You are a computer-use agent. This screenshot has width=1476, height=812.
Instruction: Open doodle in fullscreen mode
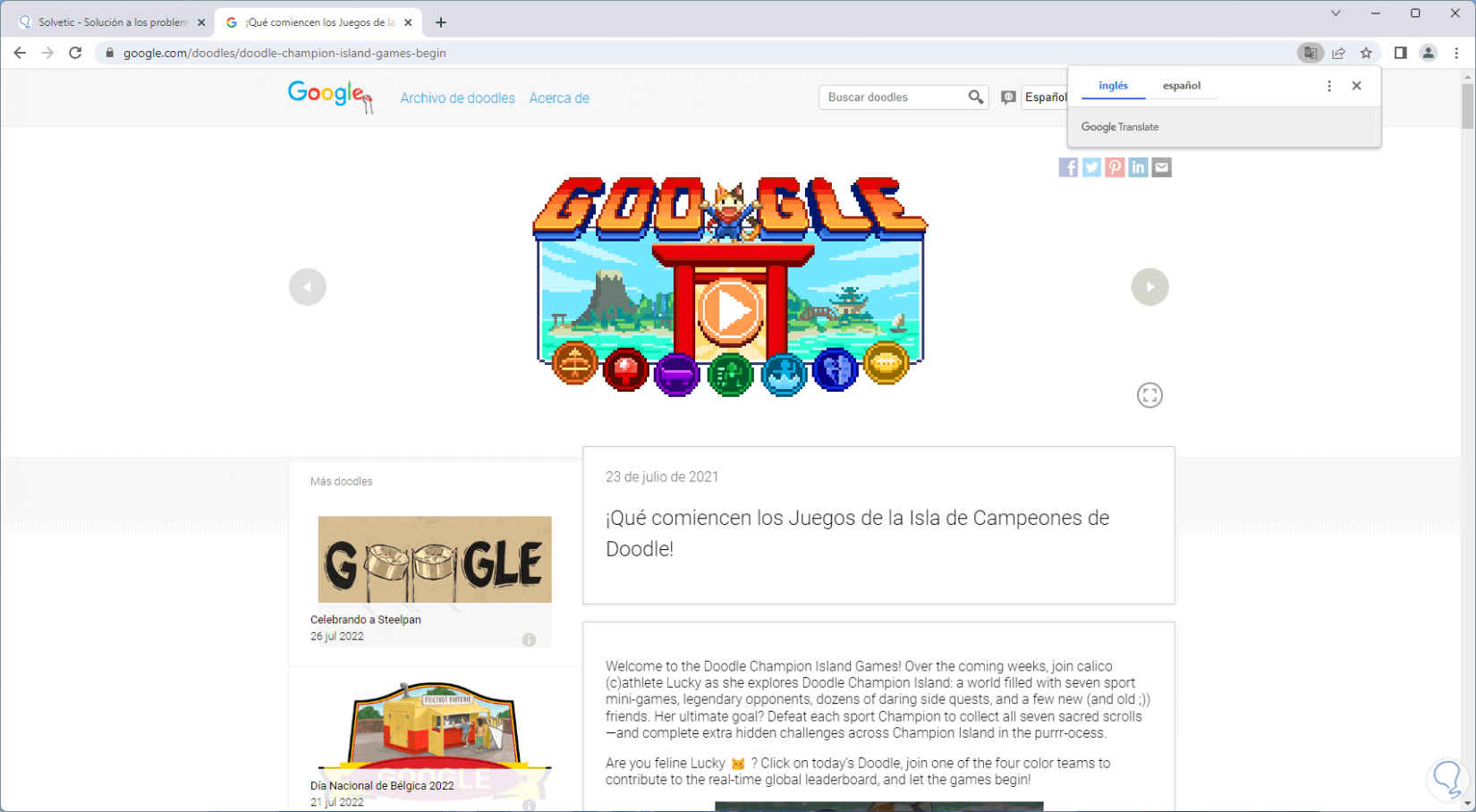[1149, 395]
